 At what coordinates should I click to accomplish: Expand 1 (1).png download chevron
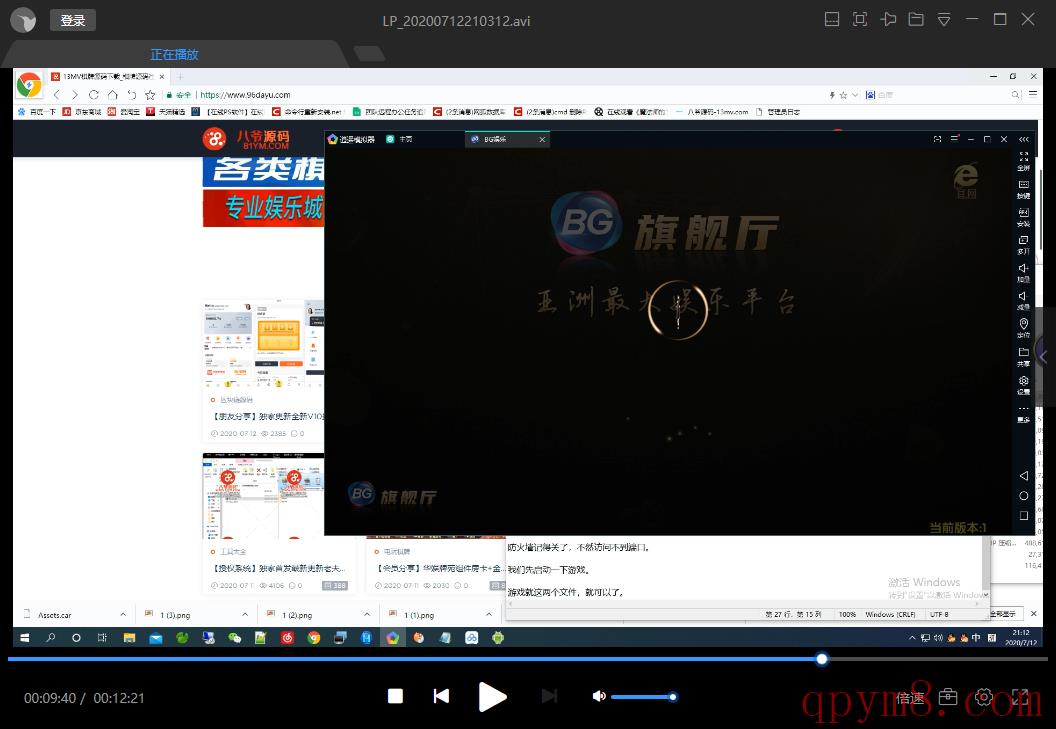tap(489, 614)
